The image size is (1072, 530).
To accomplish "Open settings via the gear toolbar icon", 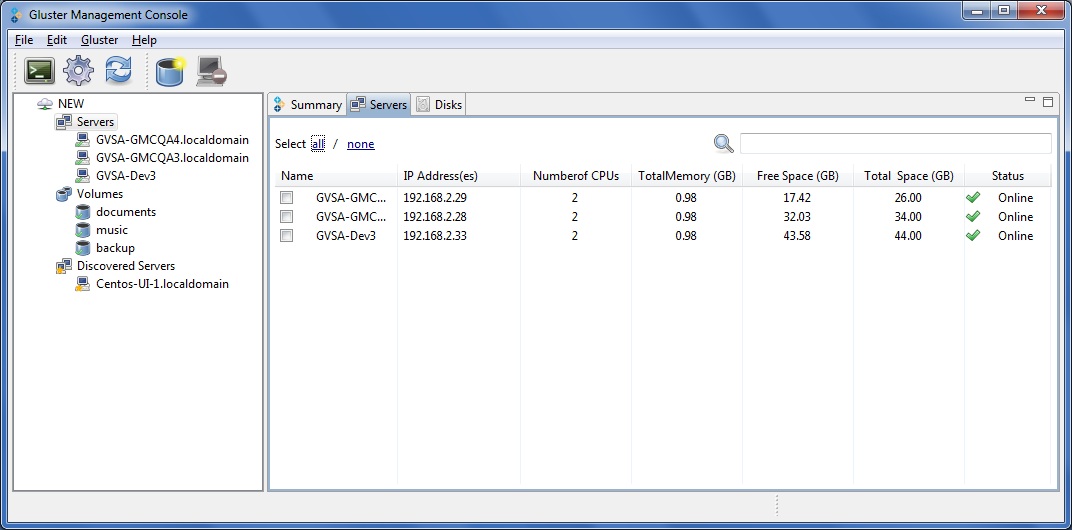I will 78,71.
